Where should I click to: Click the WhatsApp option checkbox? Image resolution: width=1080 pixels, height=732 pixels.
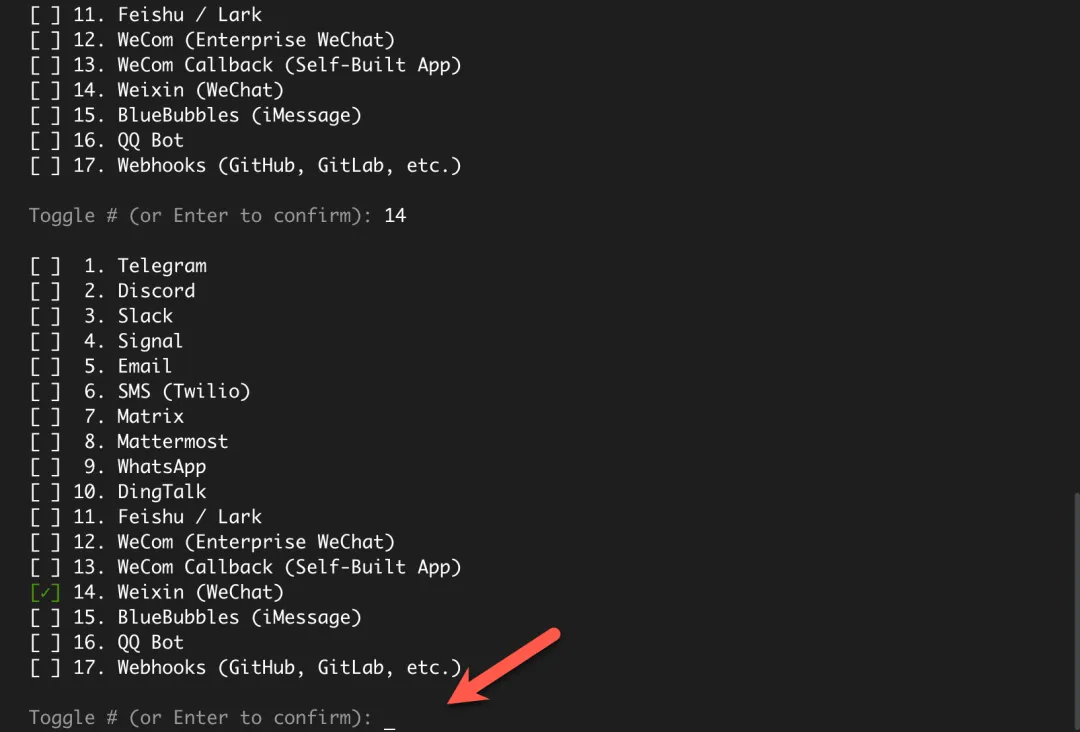coord(45,467)
